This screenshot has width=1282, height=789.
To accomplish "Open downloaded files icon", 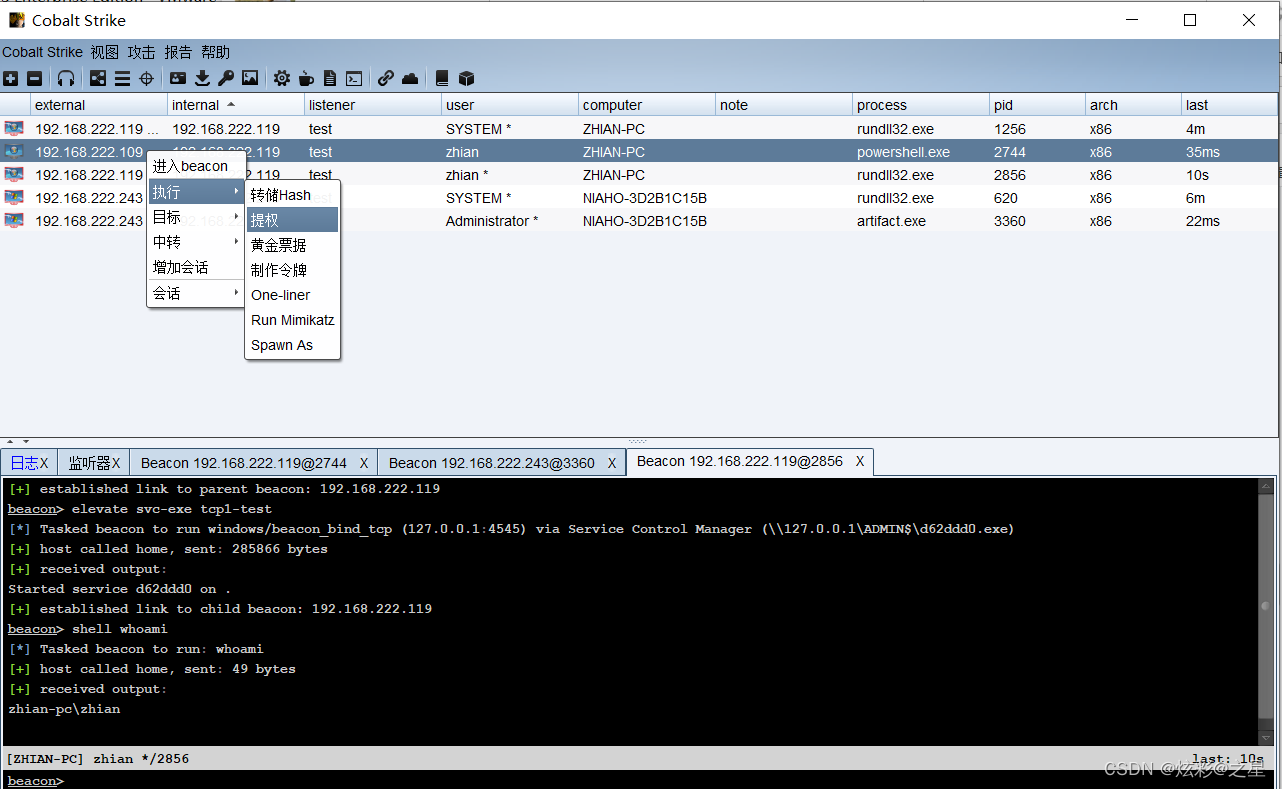I will click(202, 78).
